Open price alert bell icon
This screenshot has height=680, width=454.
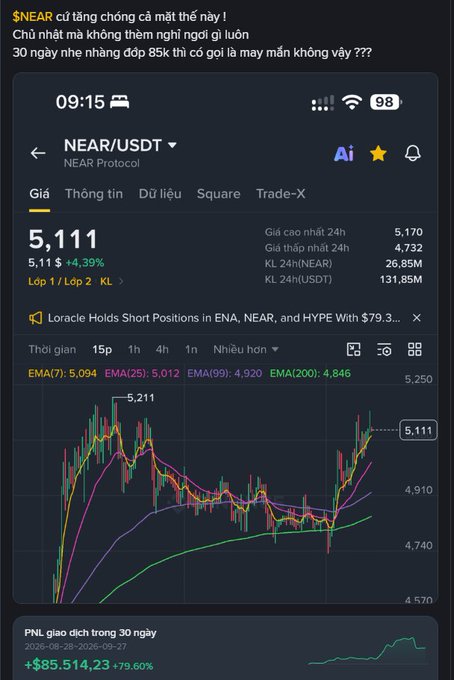pos(412,153)
